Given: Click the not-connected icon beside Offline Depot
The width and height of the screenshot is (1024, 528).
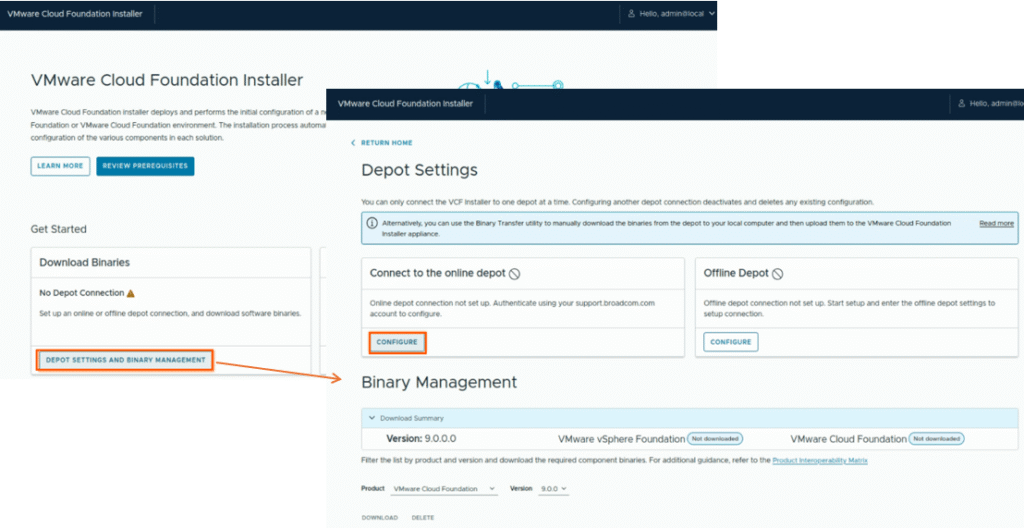Looking at the screenshot, I should point(777,273).
